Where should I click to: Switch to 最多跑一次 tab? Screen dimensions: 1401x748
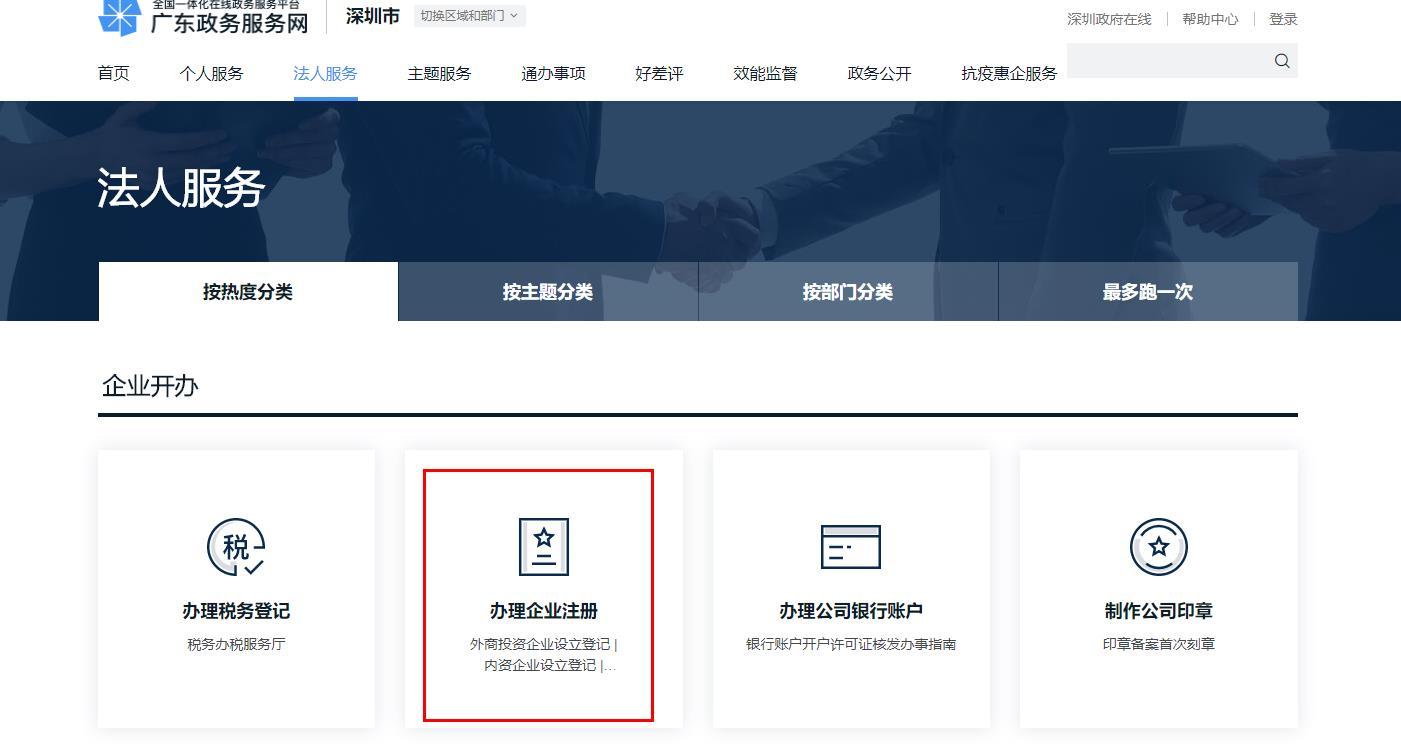pos(1148,292)
